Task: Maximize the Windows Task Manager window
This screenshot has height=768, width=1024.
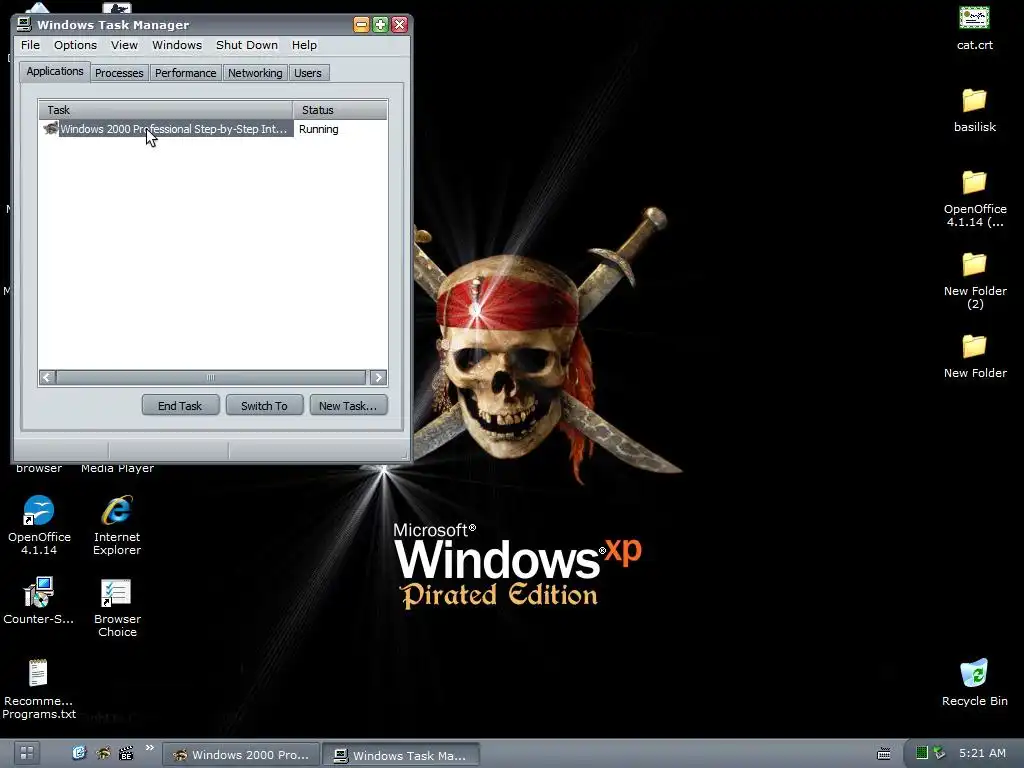Action: 380,25
